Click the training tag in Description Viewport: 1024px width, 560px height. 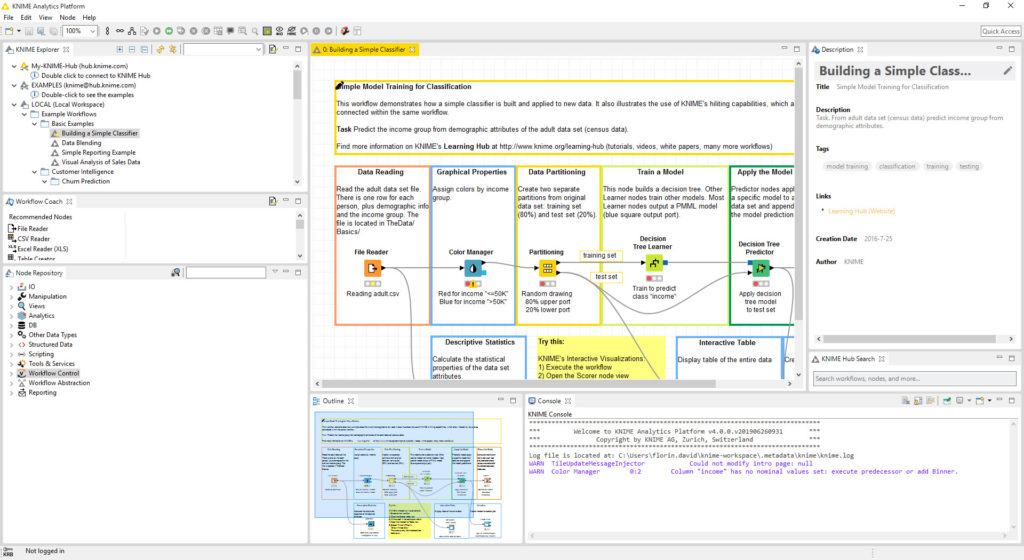(x=937, y=166)
